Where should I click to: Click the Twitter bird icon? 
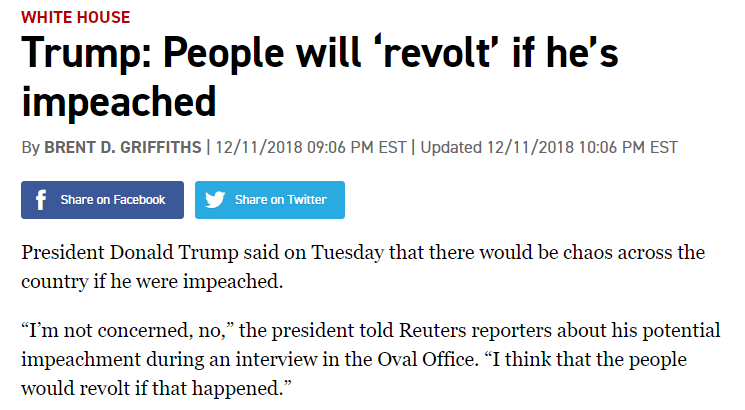click(x=214, y=200)
